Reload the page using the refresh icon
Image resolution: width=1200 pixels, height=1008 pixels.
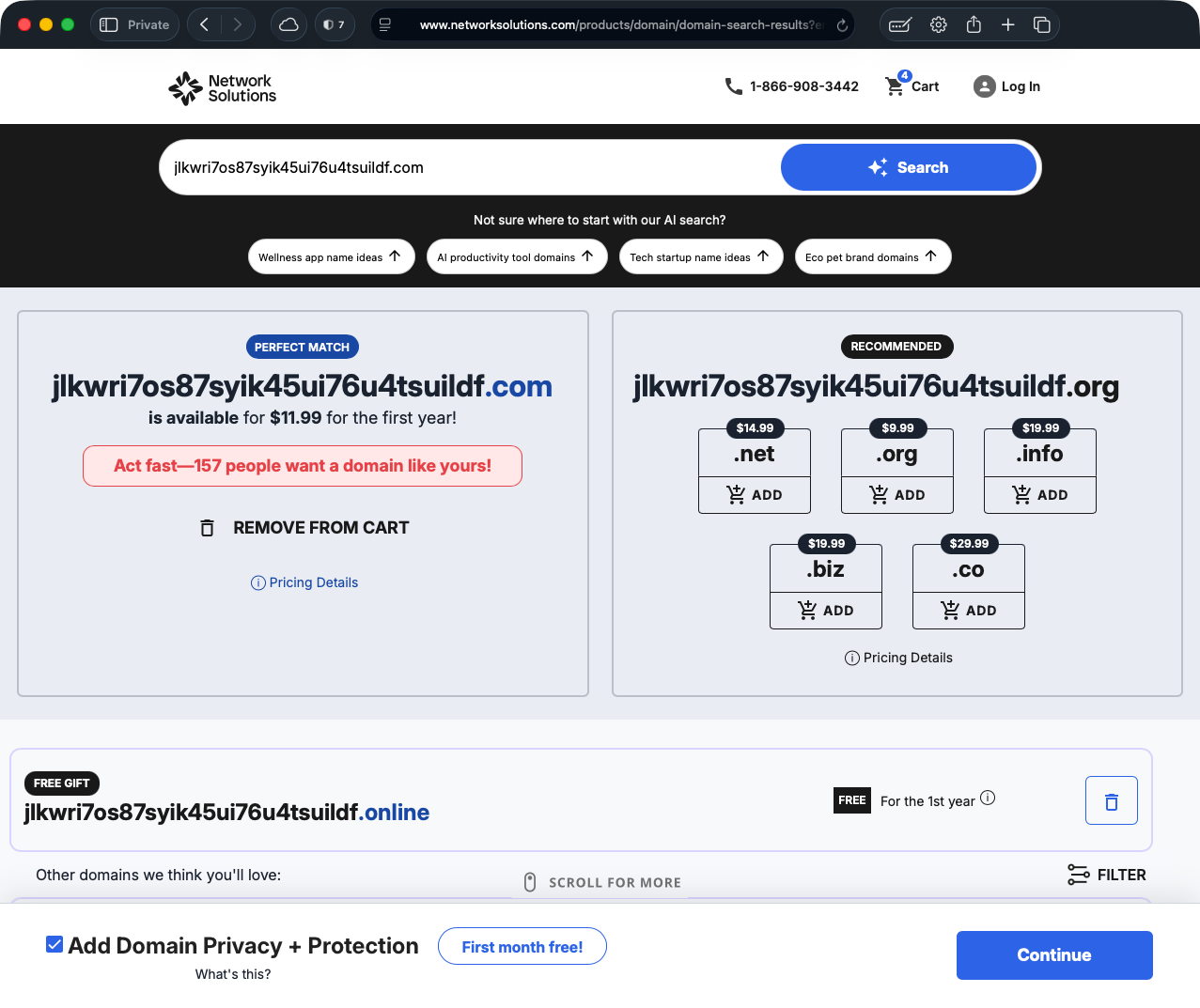[842, 25]
